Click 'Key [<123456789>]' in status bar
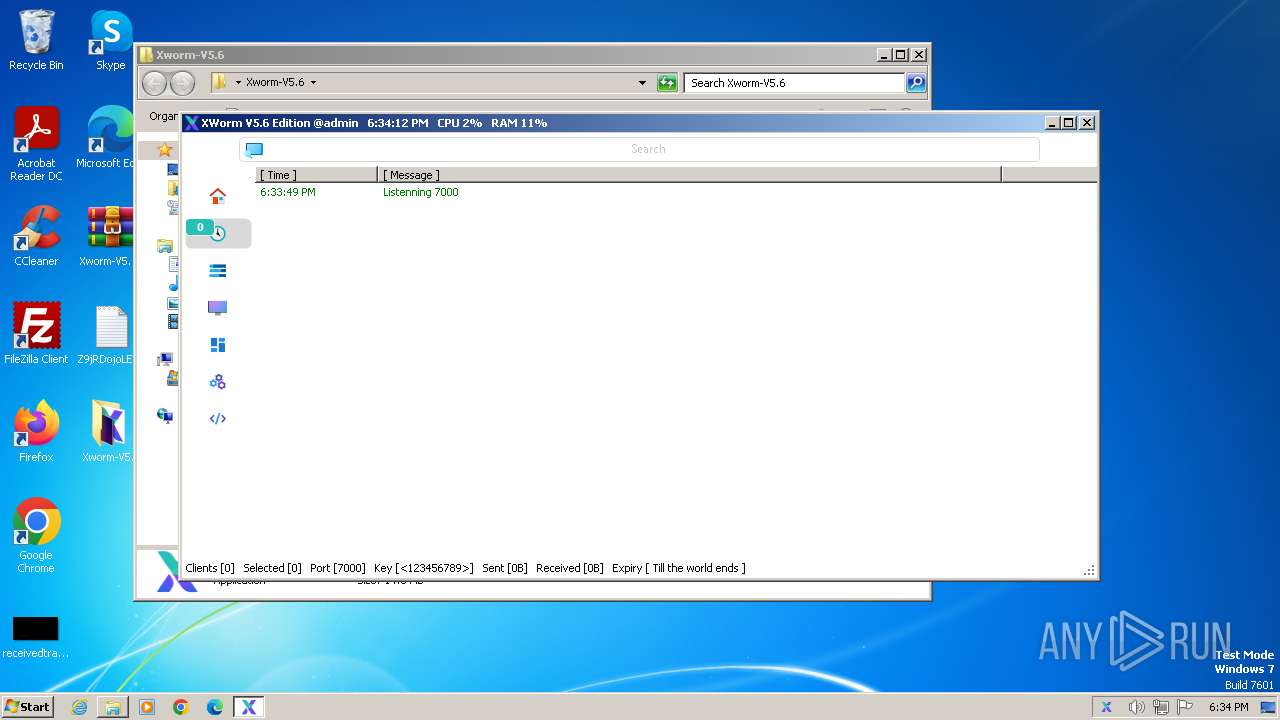This screenshot has width=1280, height=720. [x=424, y=568]
